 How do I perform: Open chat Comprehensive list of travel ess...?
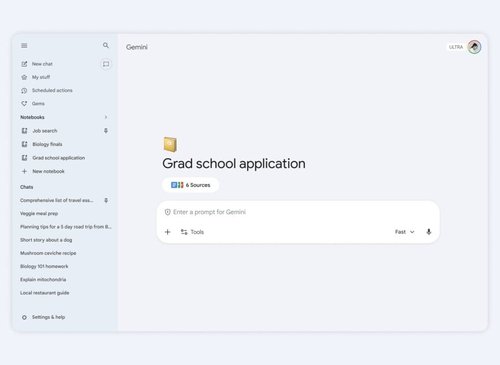coord(57,200)
